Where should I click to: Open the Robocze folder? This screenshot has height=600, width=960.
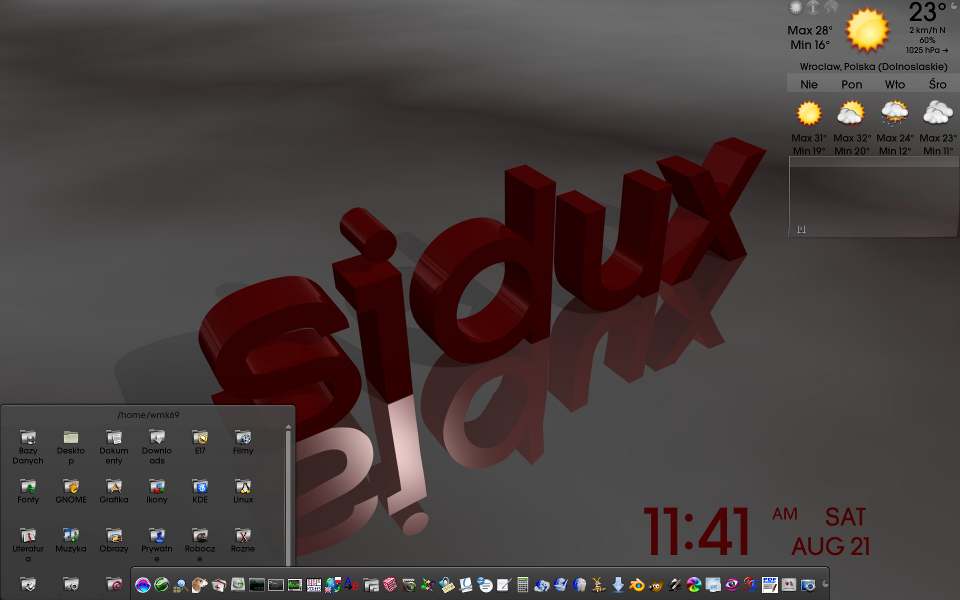[x=200, y=546]
